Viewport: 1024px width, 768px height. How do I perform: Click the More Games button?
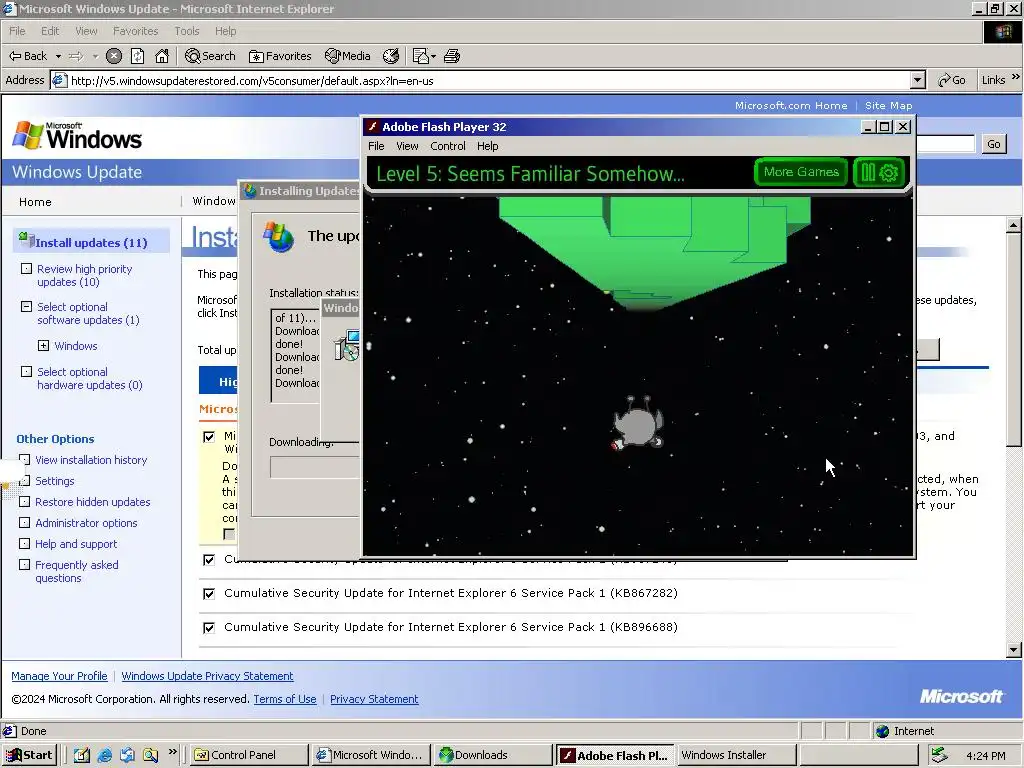click(x=801, y=172)
